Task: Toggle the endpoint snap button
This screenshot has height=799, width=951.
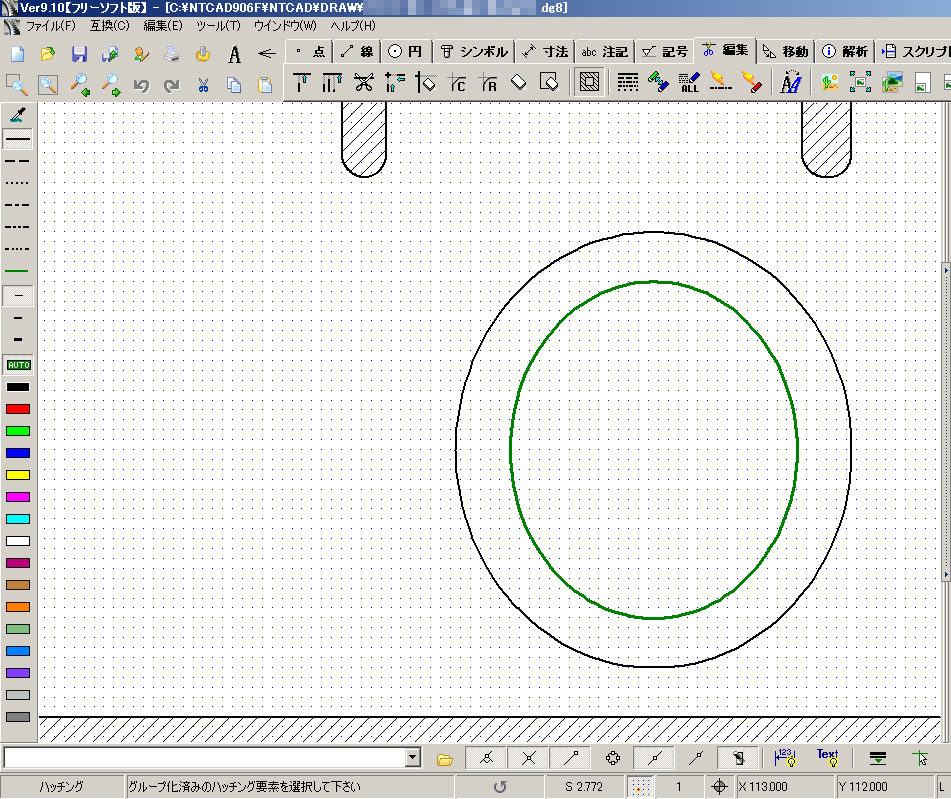Action: (571, 758)
